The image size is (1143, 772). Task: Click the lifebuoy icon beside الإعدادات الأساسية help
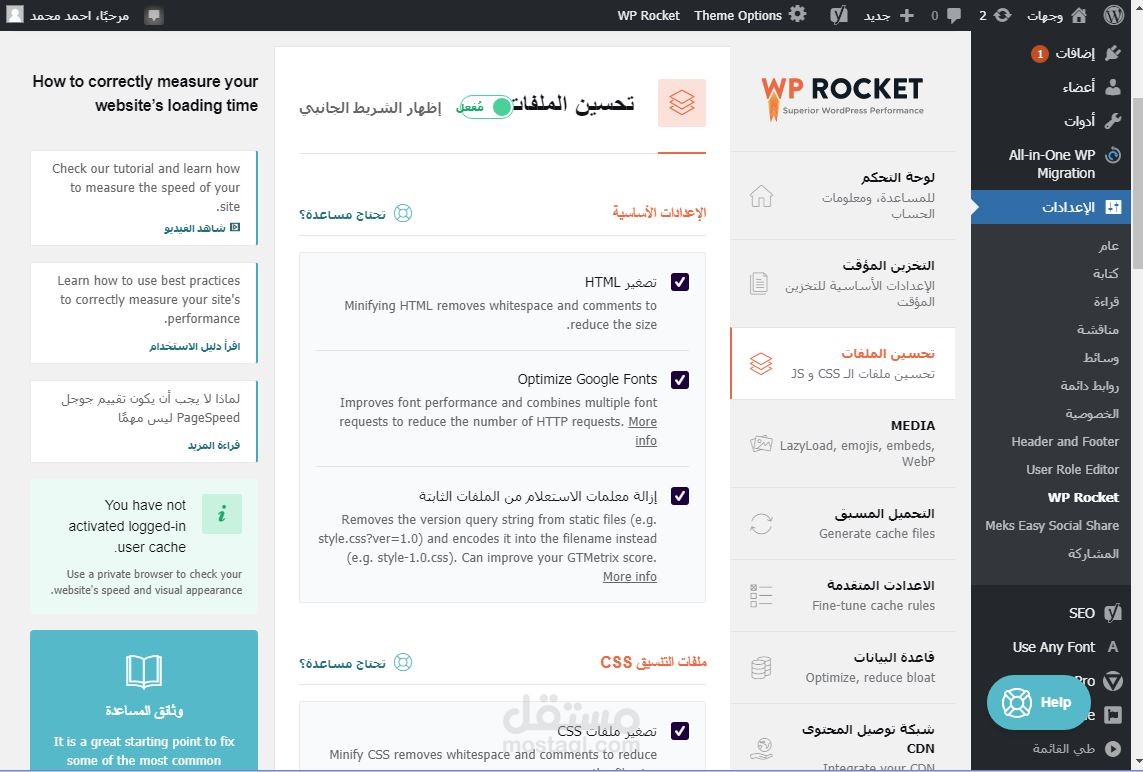pyautogui.click(x=403, y=213)
